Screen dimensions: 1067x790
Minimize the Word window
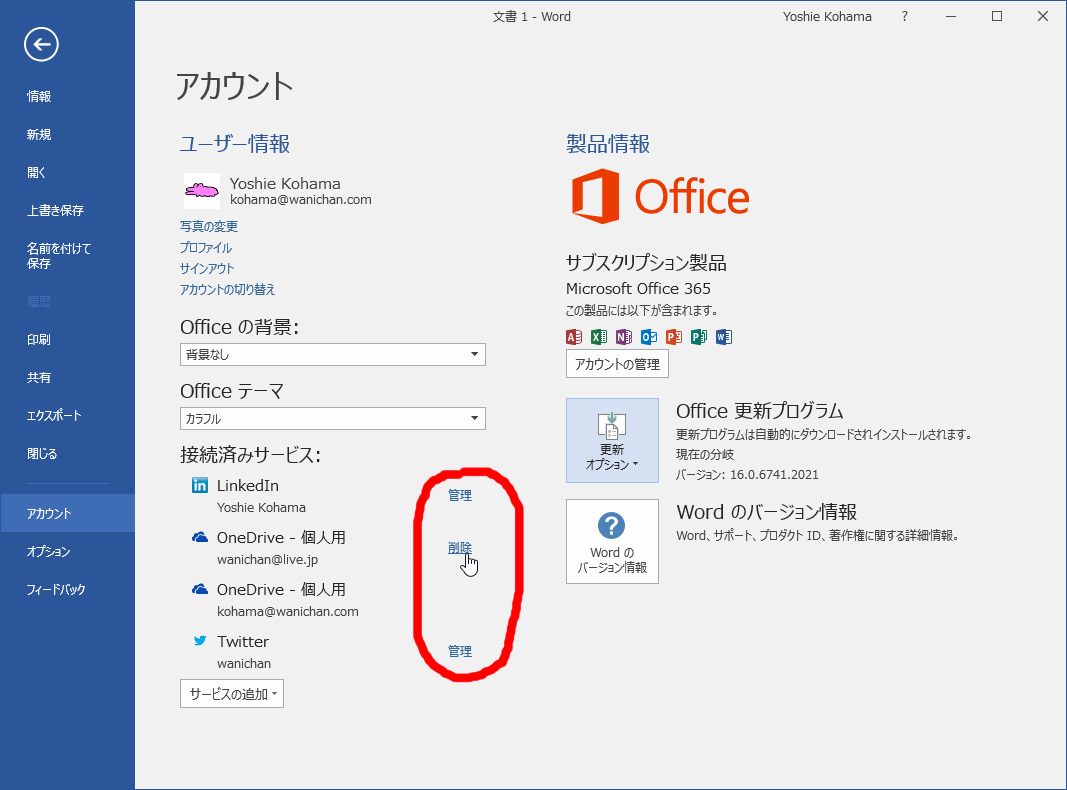click(951, 16)
